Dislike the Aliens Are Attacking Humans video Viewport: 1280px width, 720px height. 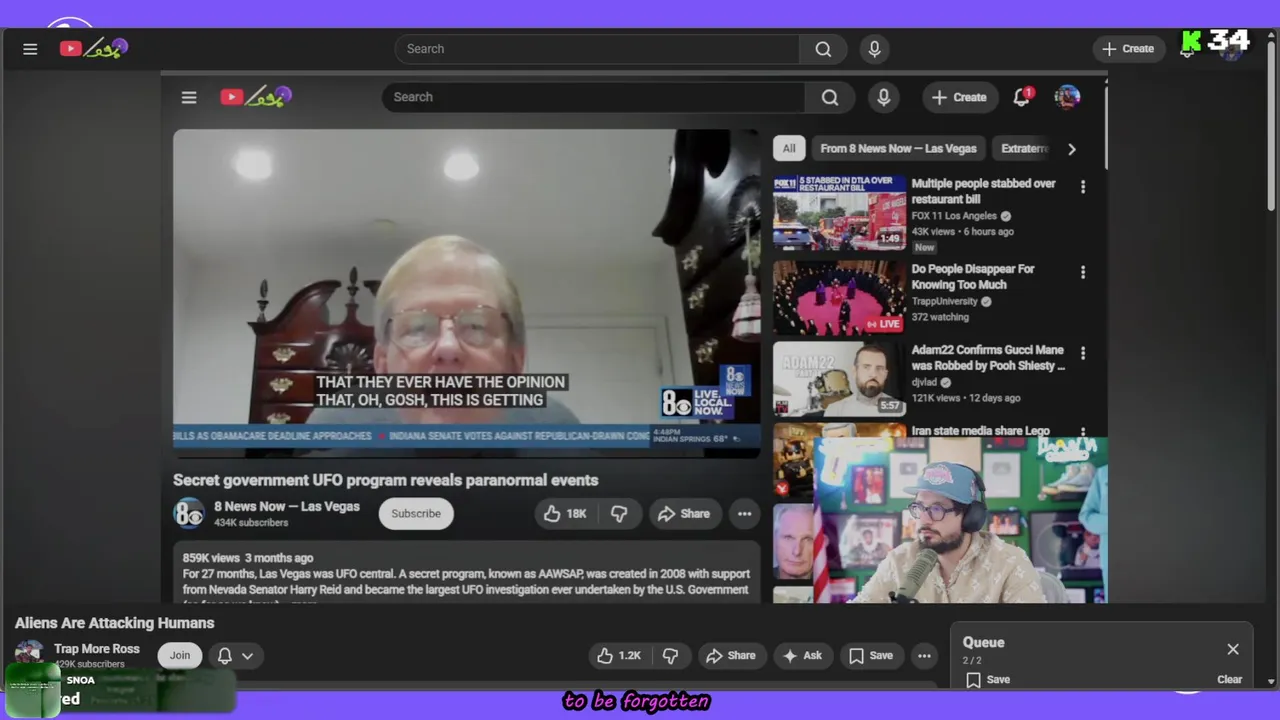pyautogui.click(x=671, y=656)
